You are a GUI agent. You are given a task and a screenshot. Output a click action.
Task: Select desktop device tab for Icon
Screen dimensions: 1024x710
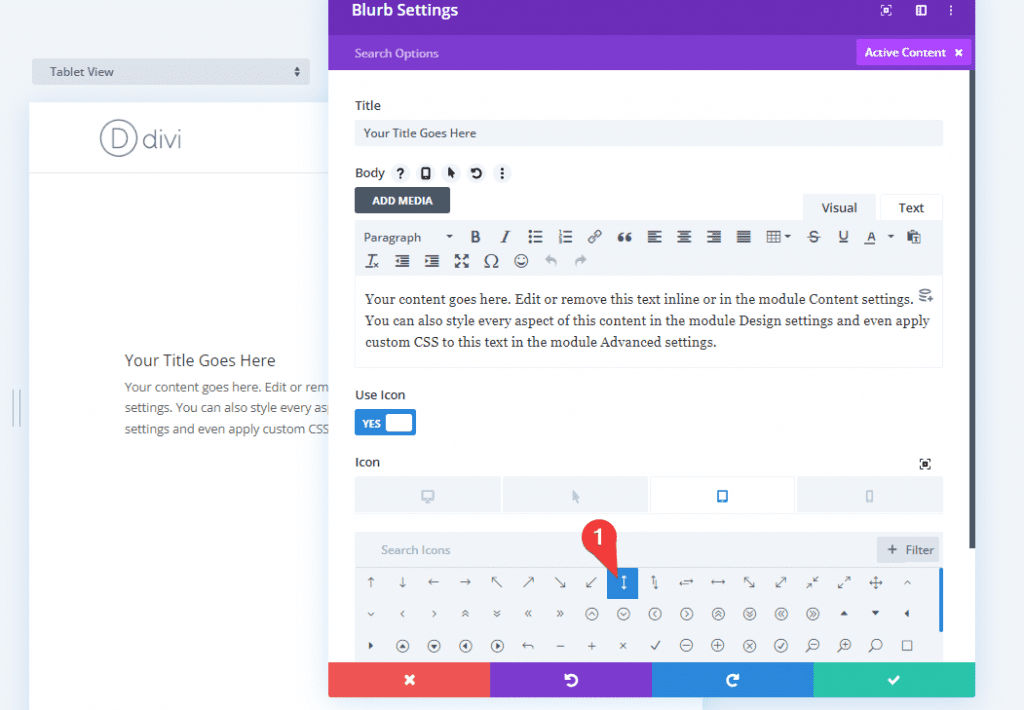point(428,496)
